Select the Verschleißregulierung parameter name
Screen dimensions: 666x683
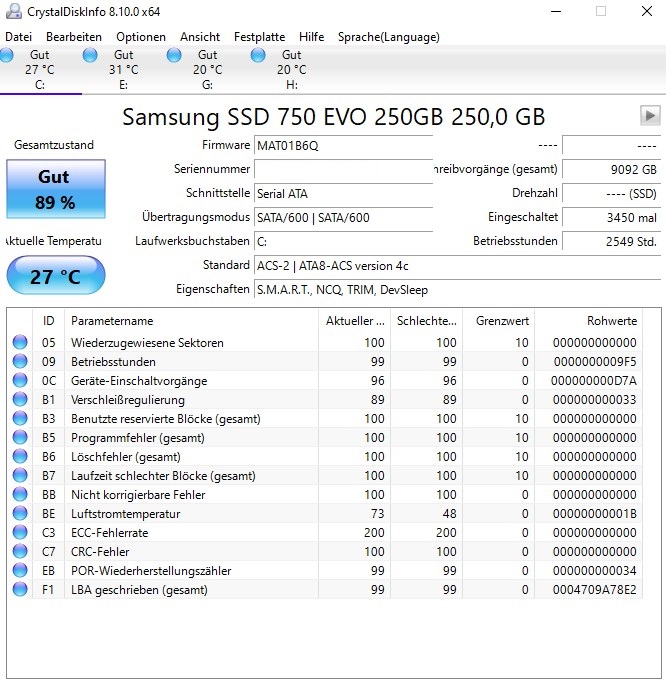(128, 400)
